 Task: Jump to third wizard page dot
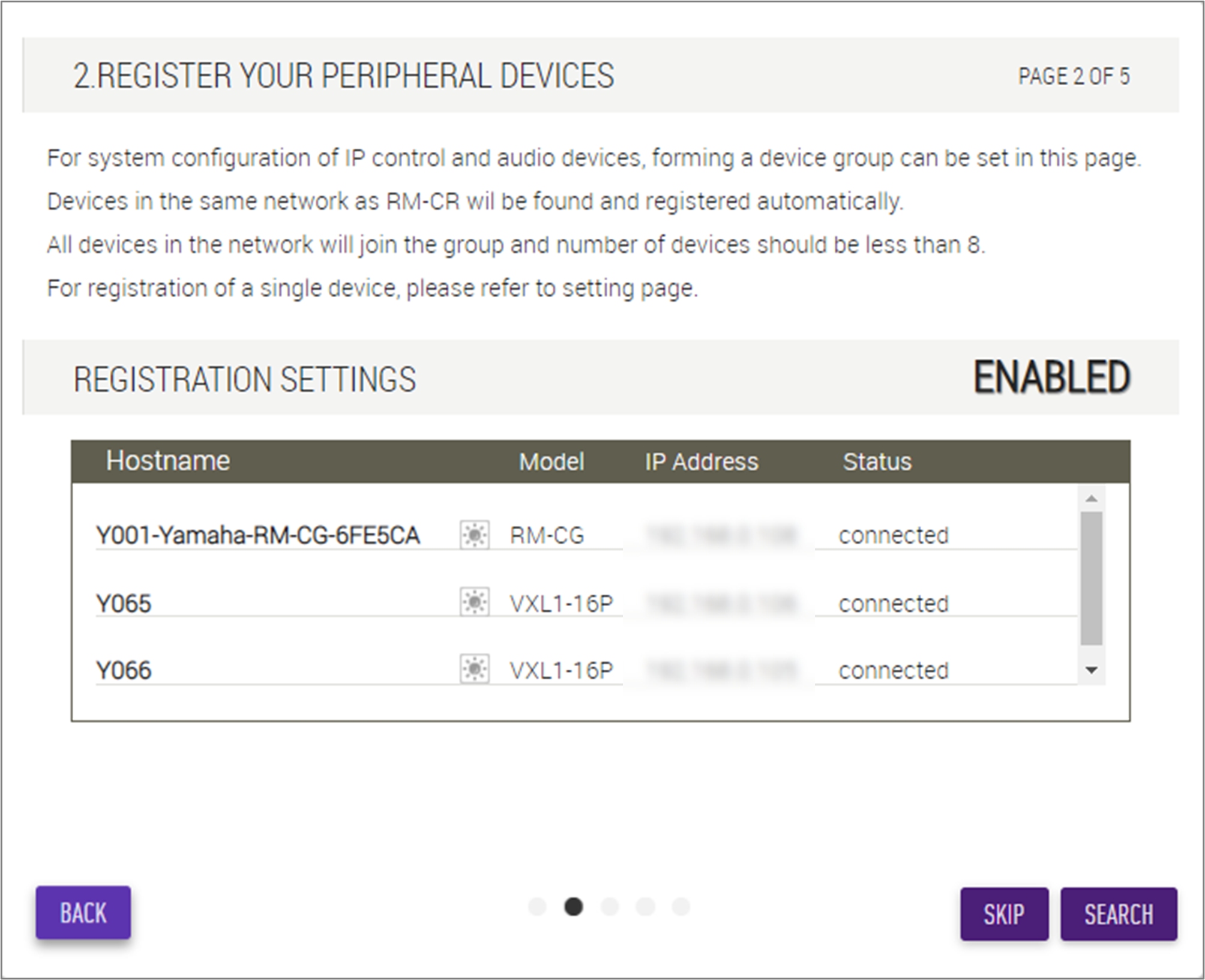(610, 906)
